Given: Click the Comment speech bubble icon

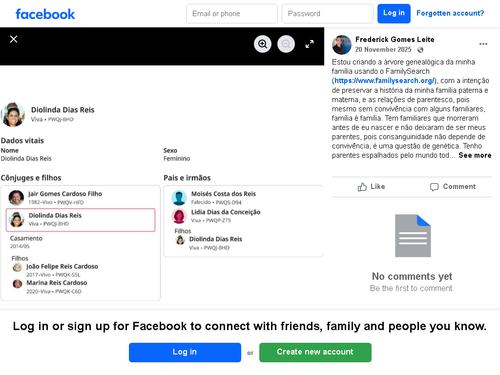Looking at the screenshot, I should pyautogui.click(x=434, y=187).
